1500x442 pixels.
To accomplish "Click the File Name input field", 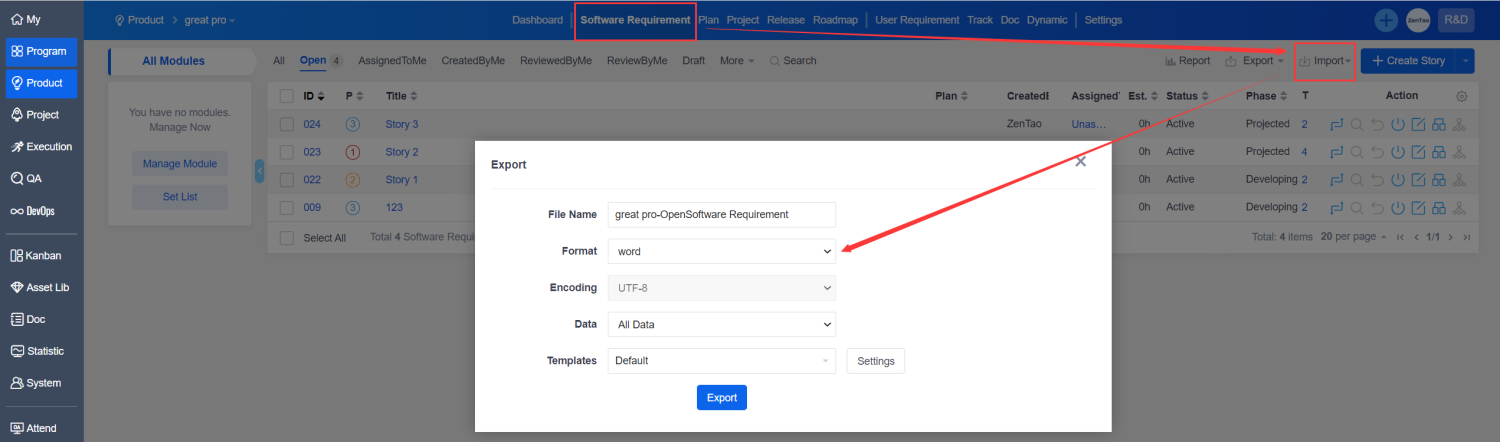I will [x=721, y=214].
